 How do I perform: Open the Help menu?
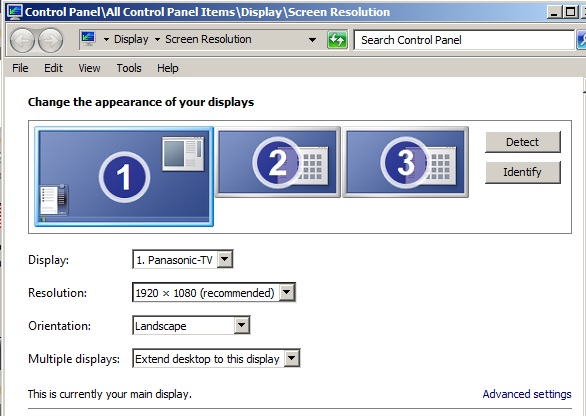[168, 68]
